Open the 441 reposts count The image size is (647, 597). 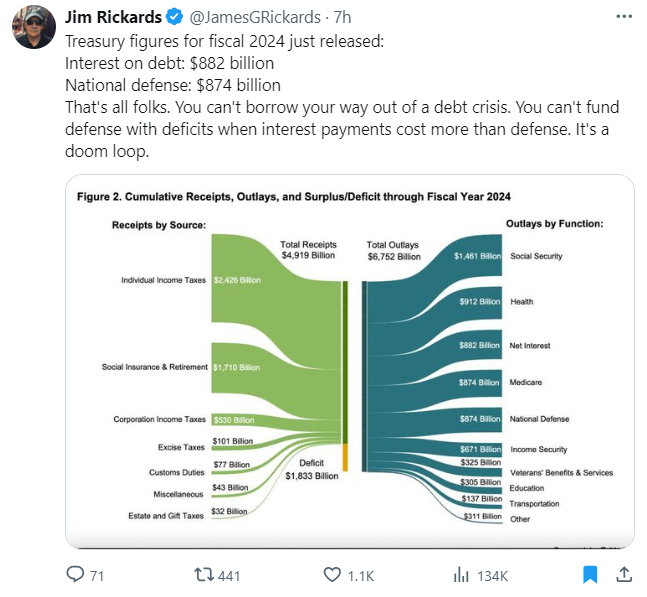[x=229, y=576]
